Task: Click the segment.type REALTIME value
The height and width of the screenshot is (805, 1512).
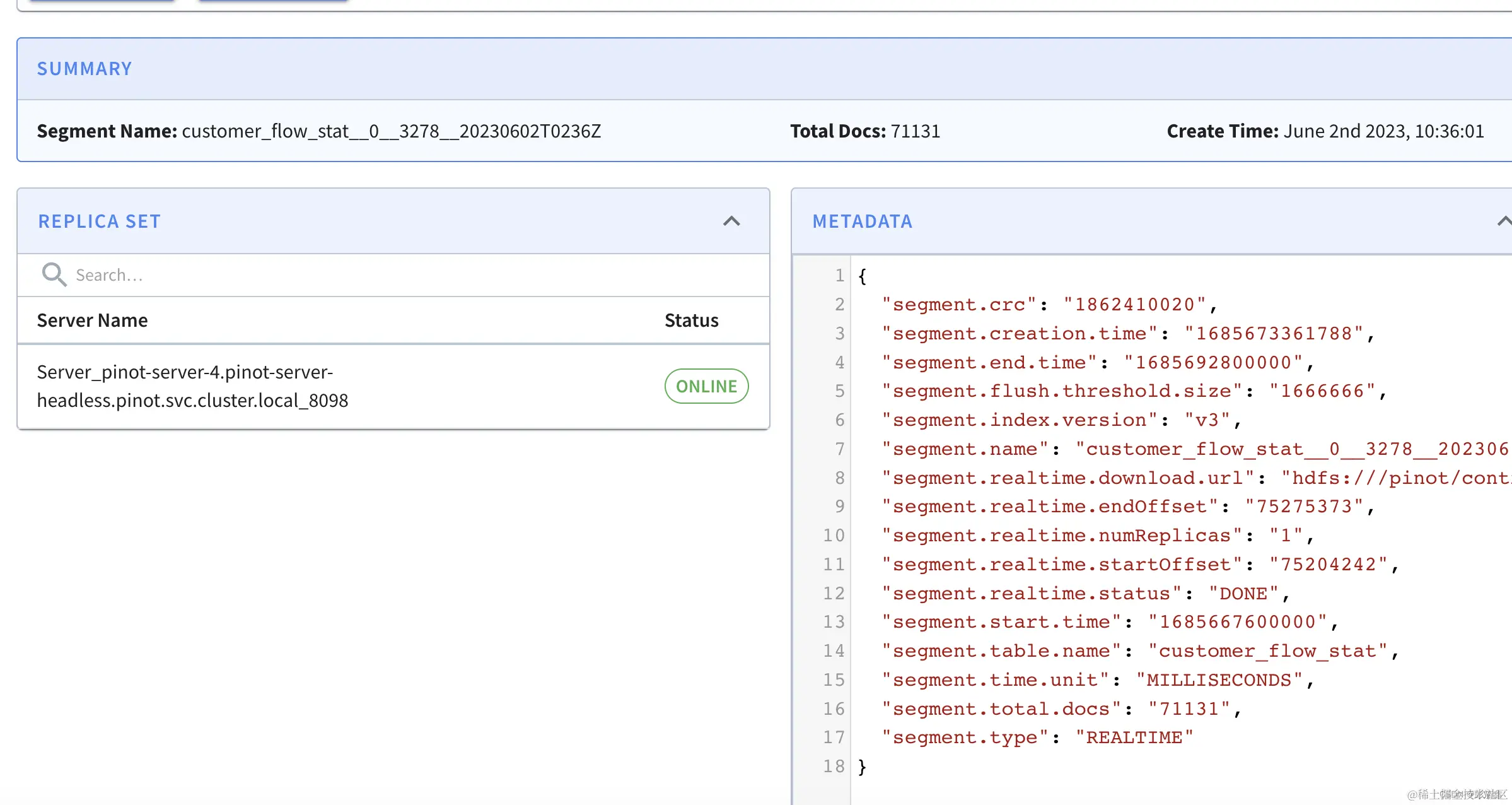Action: 1134,737
